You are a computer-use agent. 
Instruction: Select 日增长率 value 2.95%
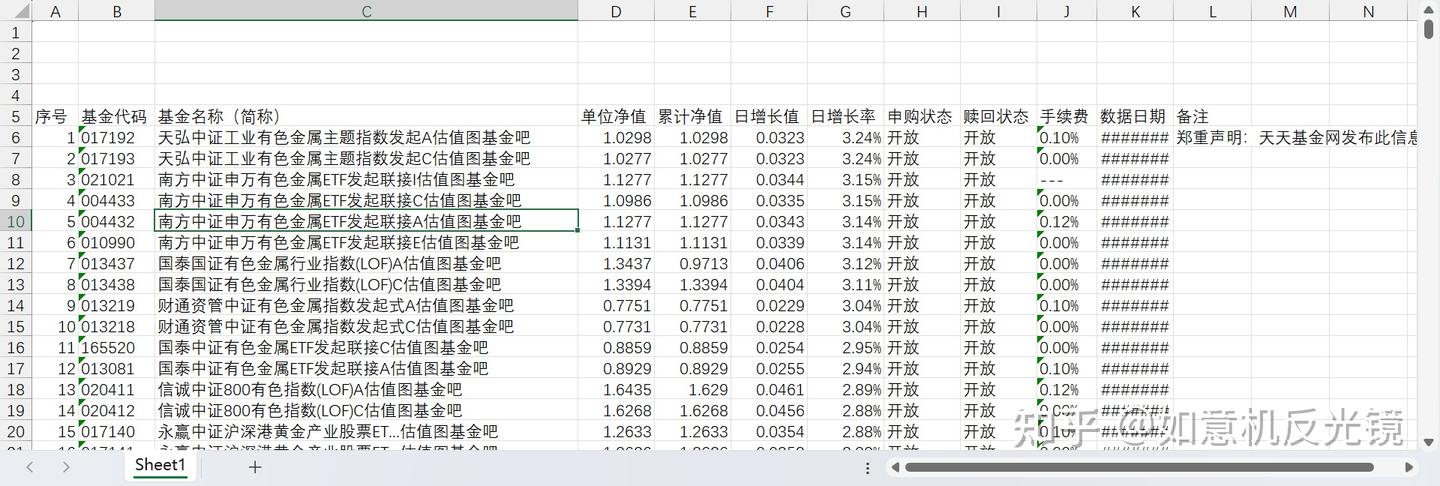tap(846, 347)
